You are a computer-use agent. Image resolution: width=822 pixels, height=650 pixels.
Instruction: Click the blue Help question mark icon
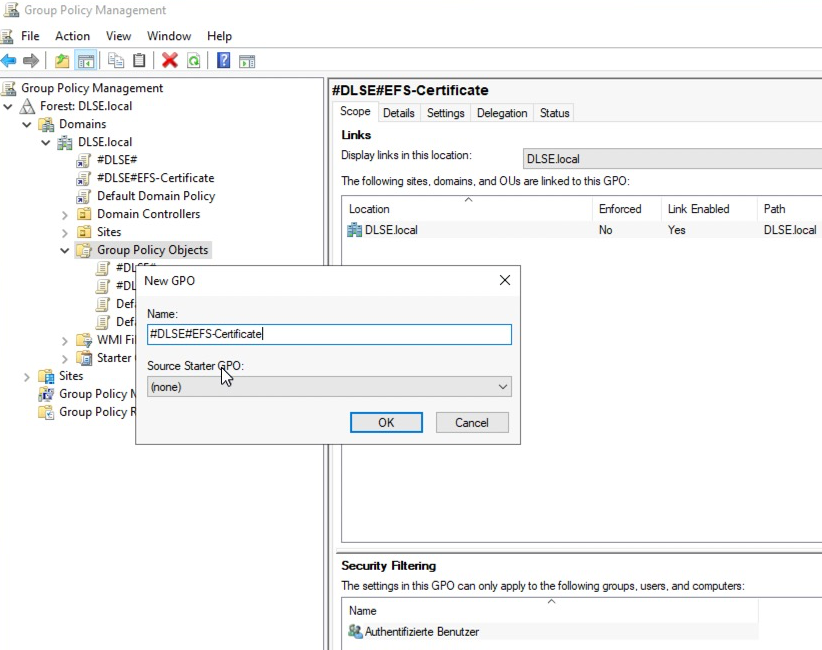pyautogui.click(x=224, y=61)
